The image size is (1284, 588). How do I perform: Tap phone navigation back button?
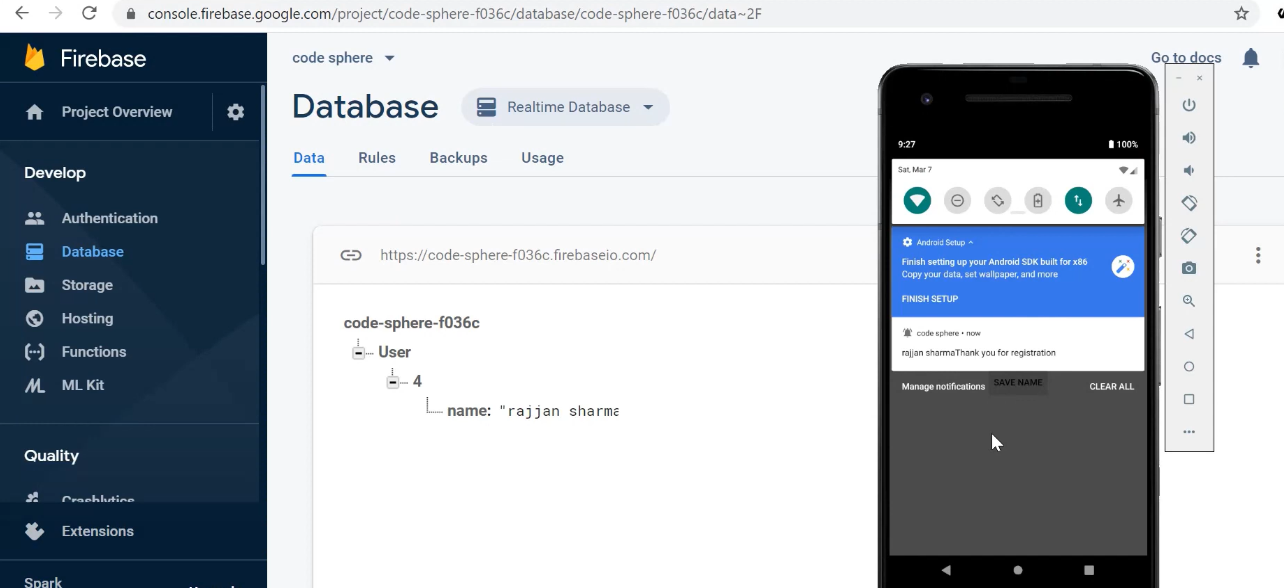tap(947, 570)
